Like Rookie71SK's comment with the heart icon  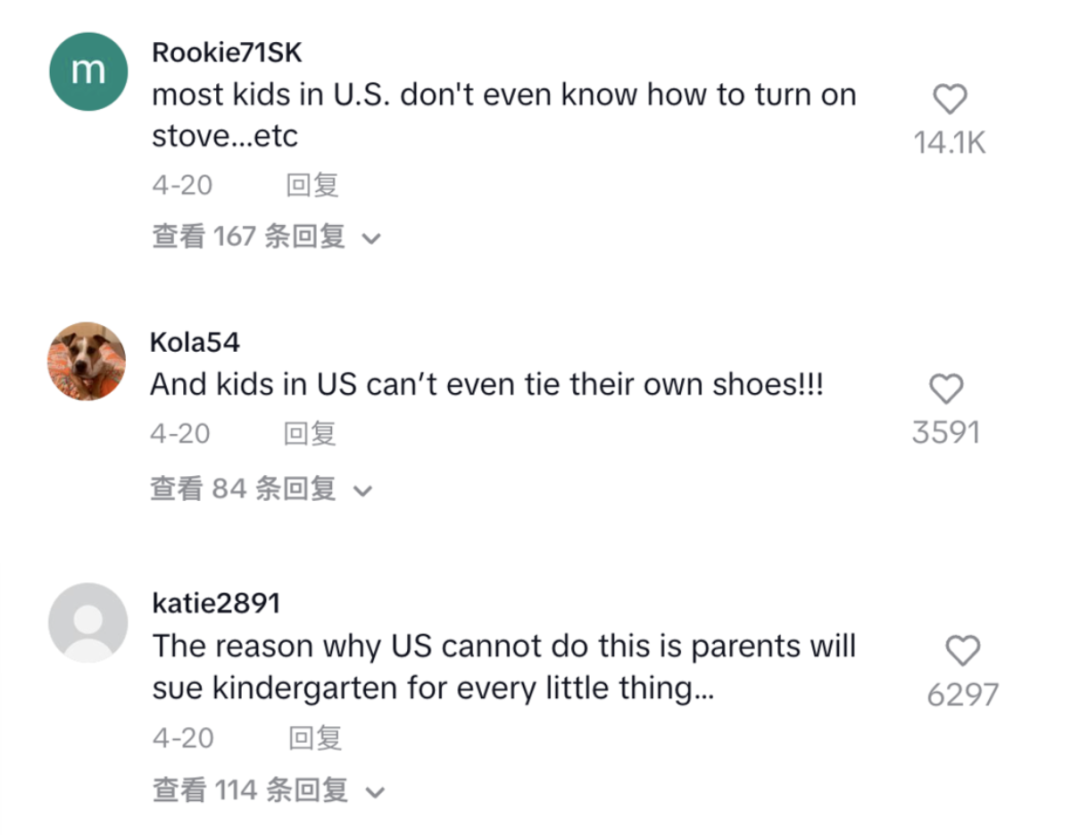949,100
